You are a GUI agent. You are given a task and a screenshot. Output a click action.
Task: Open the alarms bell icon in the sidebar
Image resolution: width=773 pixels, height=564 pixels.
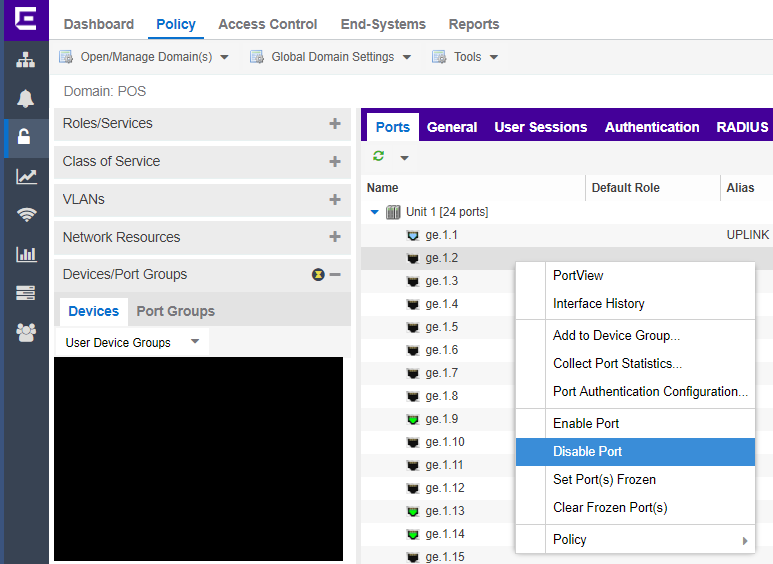tap(25, 99)
